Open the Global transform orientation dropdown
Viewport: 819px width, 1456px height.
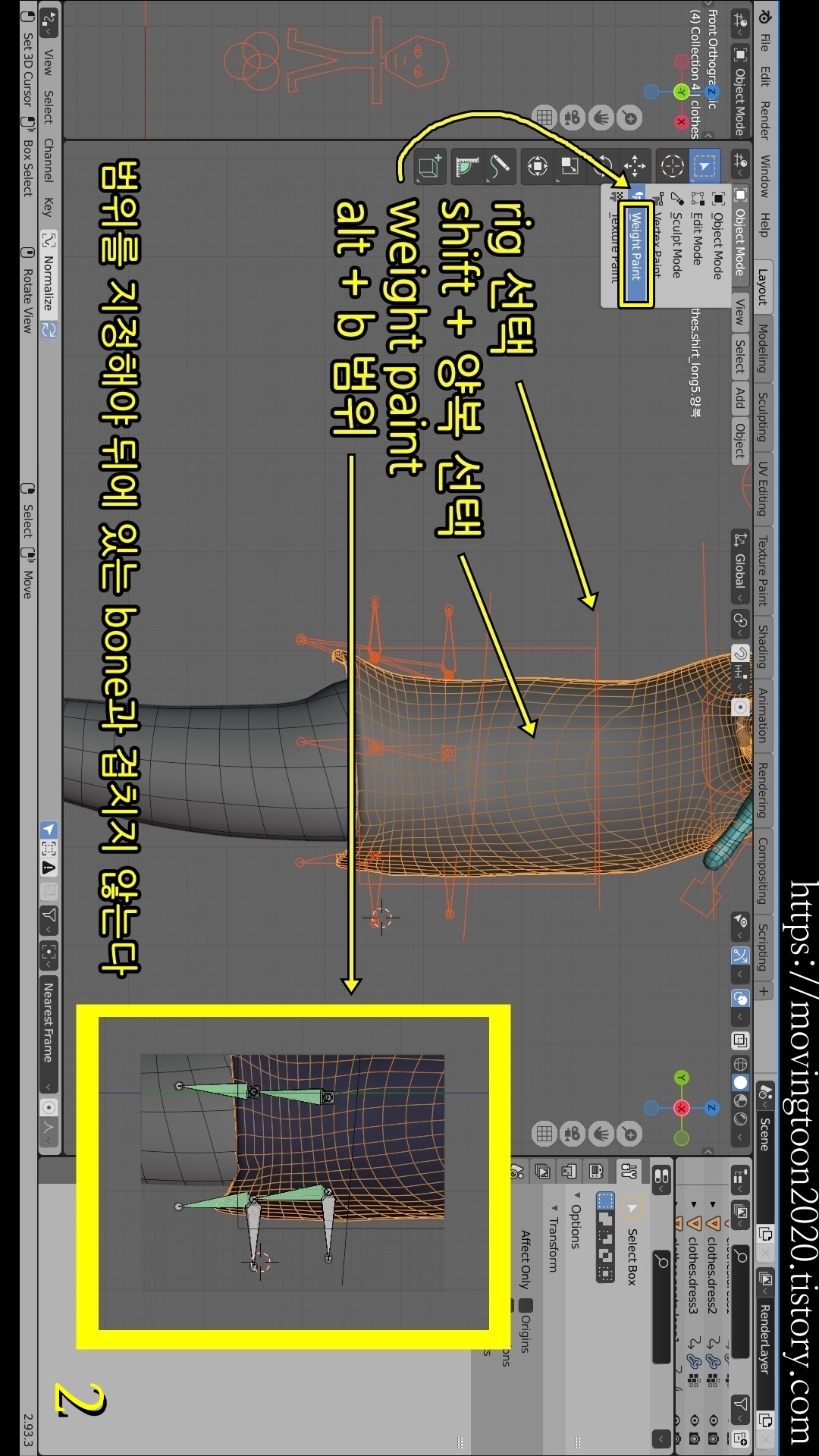point(740,568)
